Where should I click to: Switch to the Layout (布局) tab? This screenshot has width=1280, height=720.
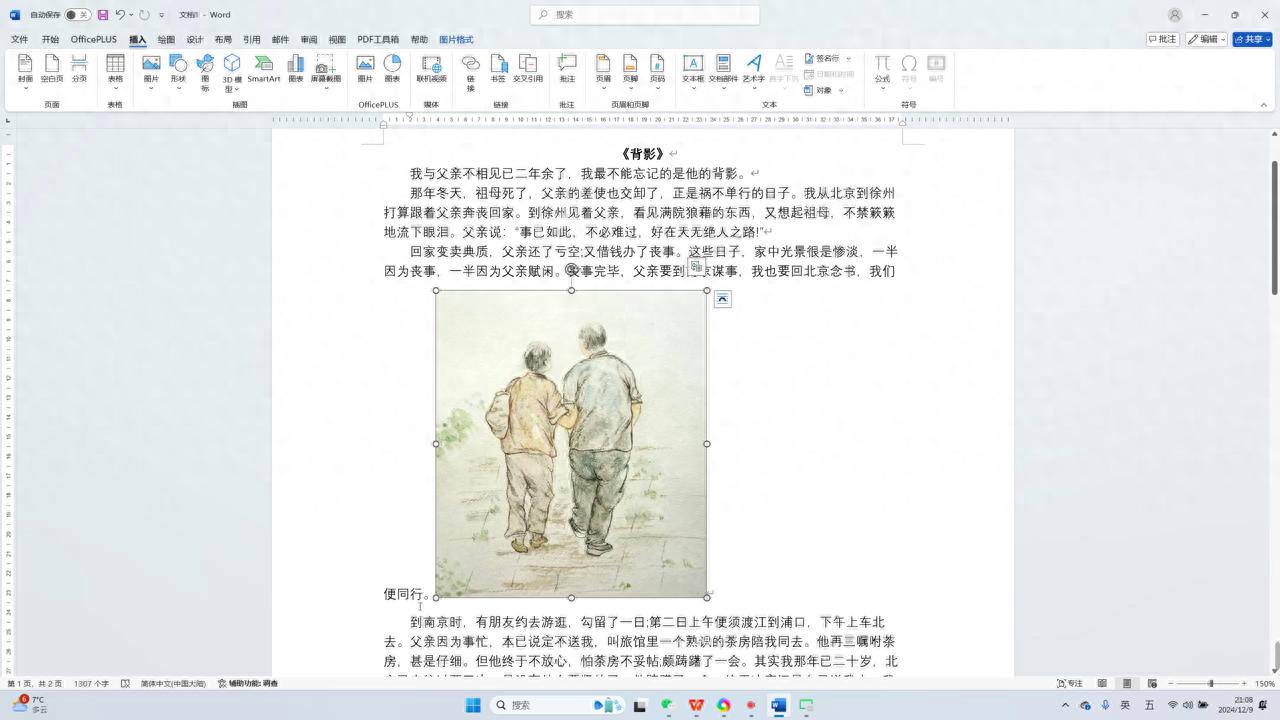[223, 39]
